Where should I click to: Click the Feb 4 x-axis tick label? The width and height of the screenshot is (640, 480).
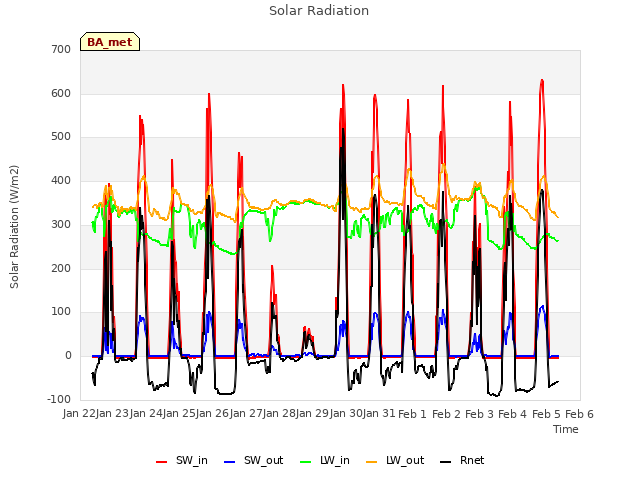pos(513,414)
